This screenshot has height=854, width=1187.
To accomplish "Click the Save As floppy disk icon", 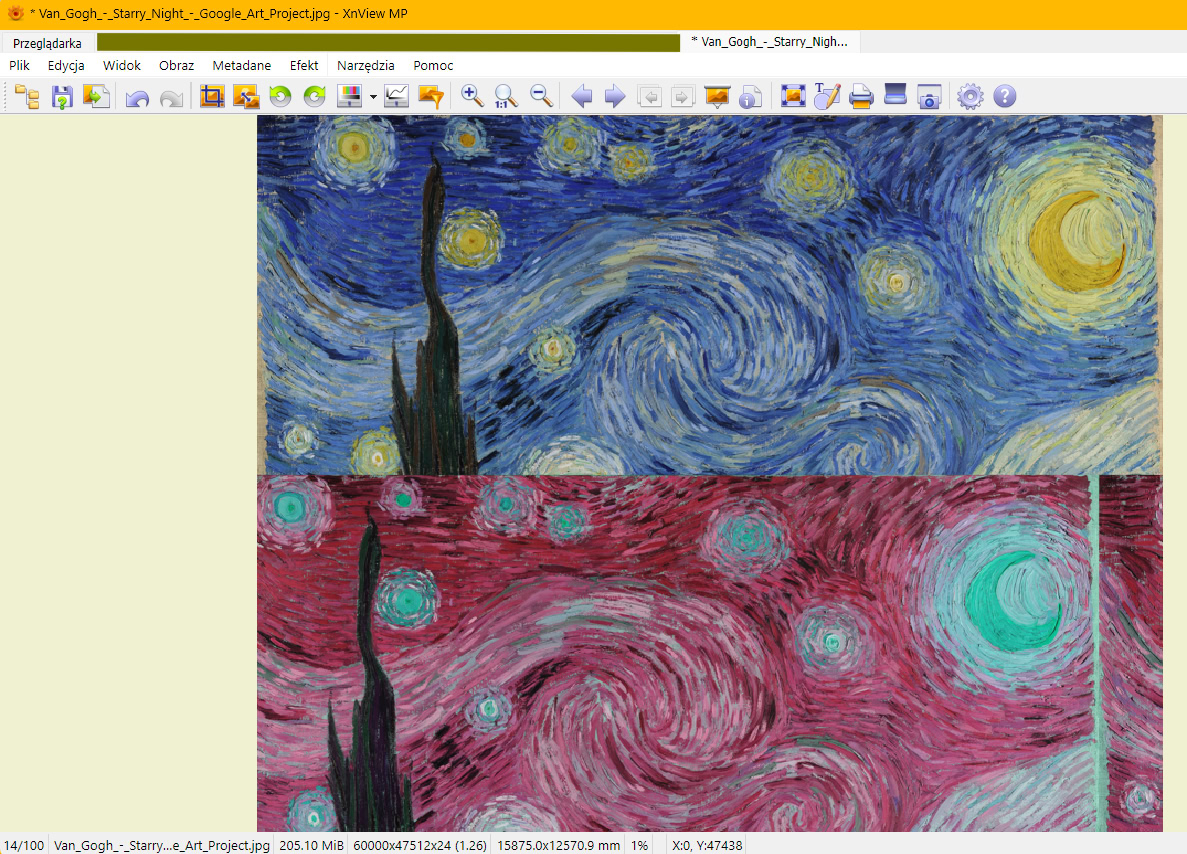I will [x=62, y=97].
